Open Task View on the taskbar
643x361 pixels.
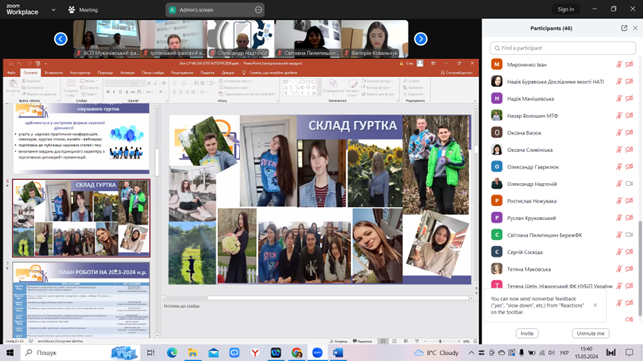tap(150, 352)
